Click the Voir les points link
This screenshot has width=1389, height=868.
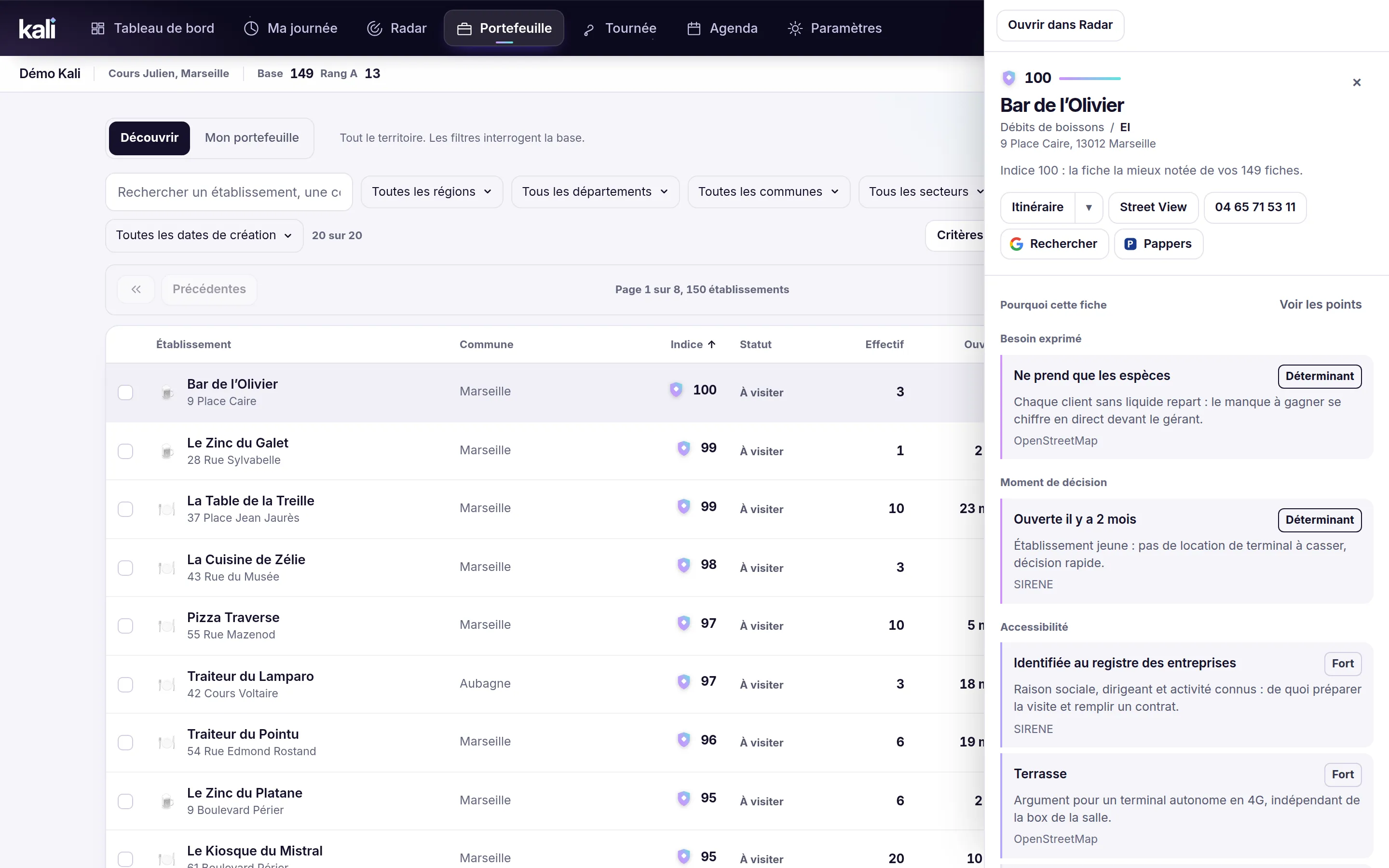(x=1320, y=305)
